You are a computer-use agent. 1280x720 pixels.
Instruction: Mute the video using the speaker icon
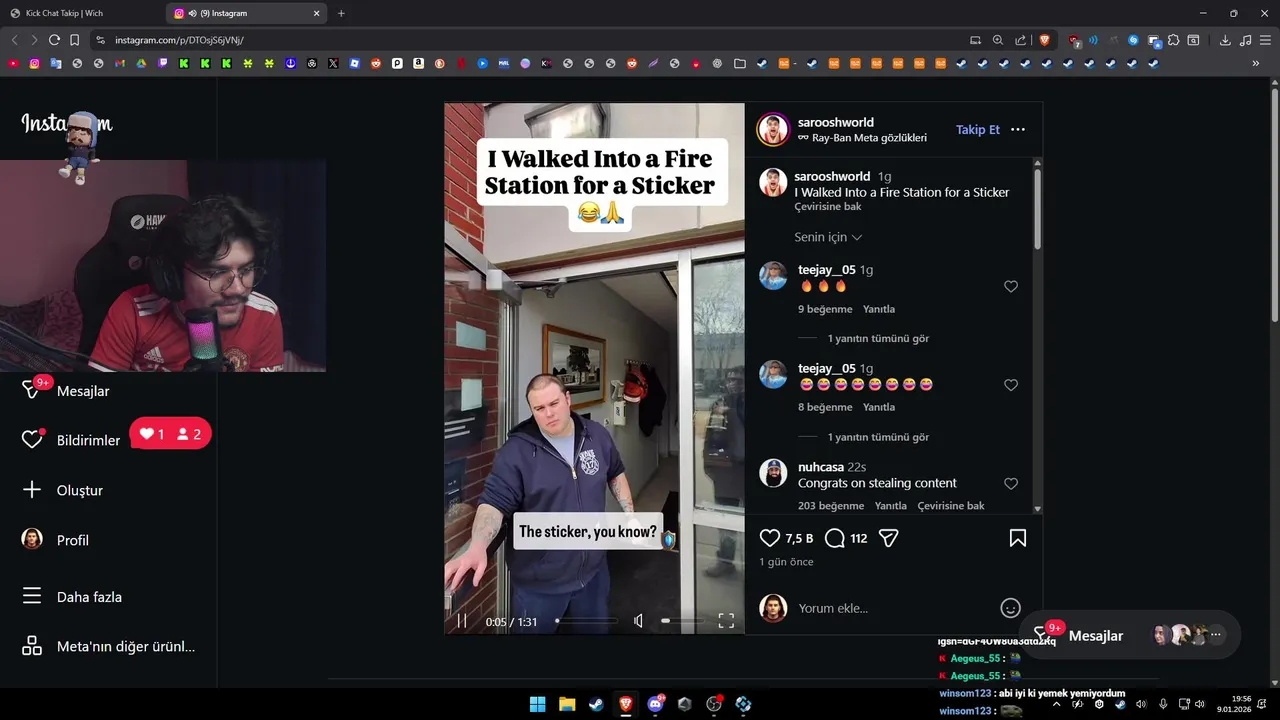[638, 621]
